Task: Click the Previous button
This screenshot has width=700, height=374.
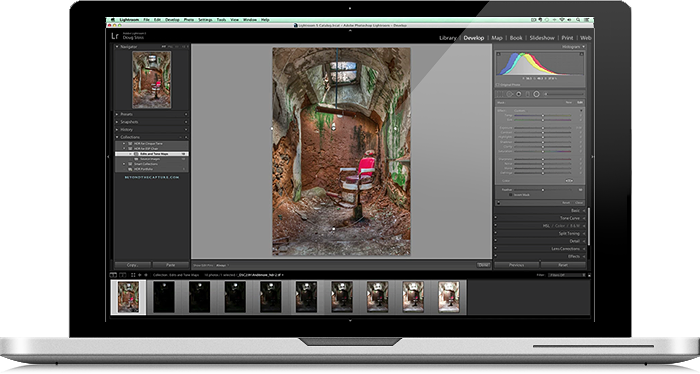Action: 517,265
